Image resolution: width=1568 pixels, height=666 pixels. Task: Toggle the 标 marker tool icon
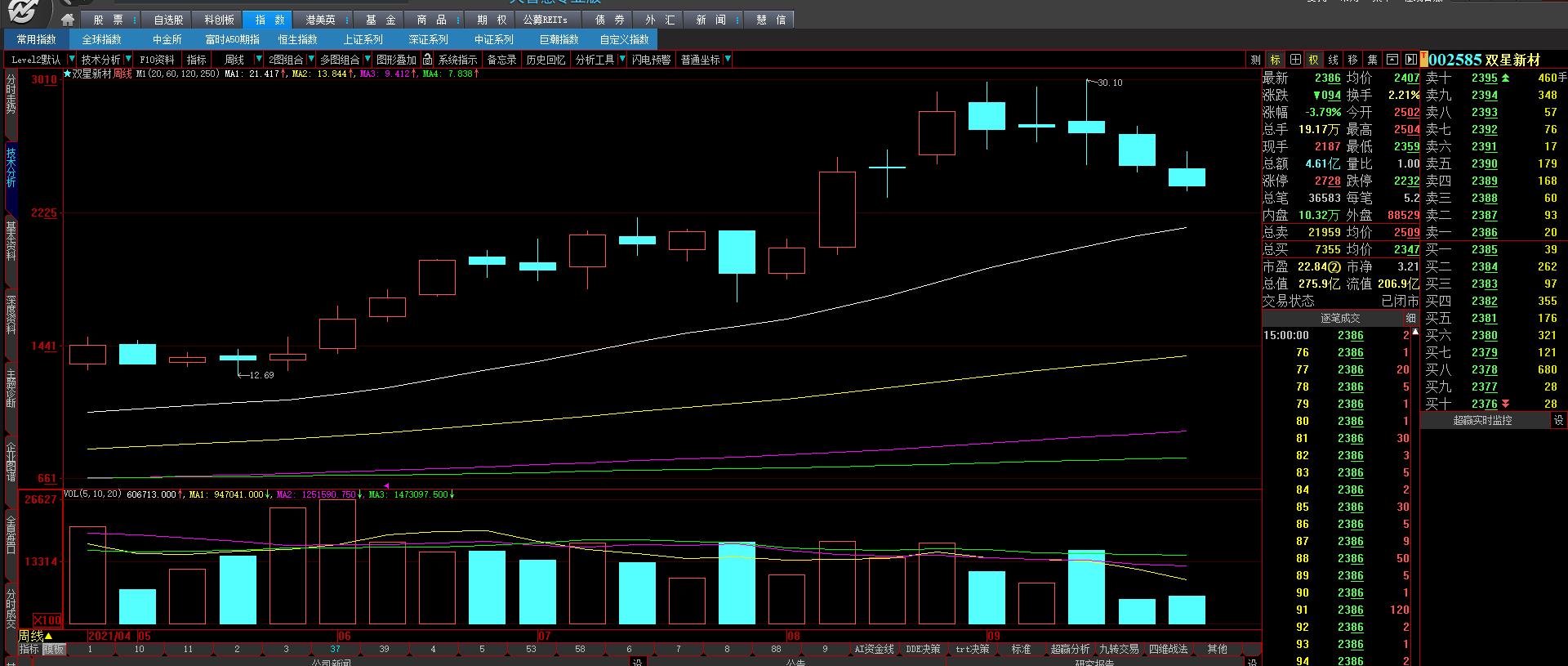(x=1275, y=60)
